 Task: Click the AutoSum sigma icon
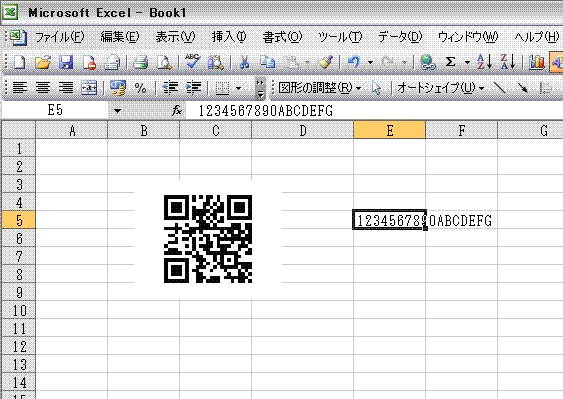tap(450, 62)
